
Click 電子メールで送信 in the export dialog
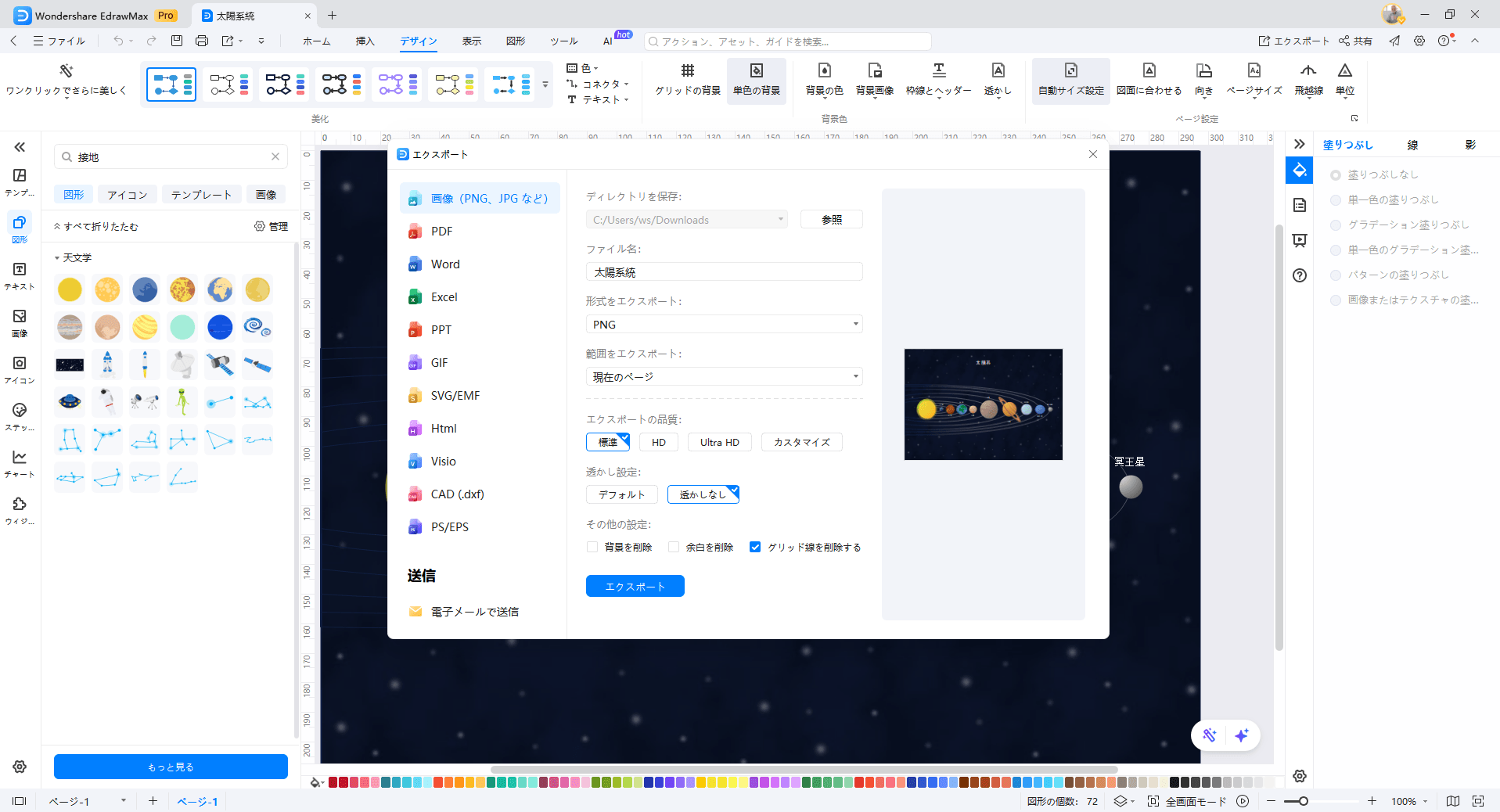473,611
